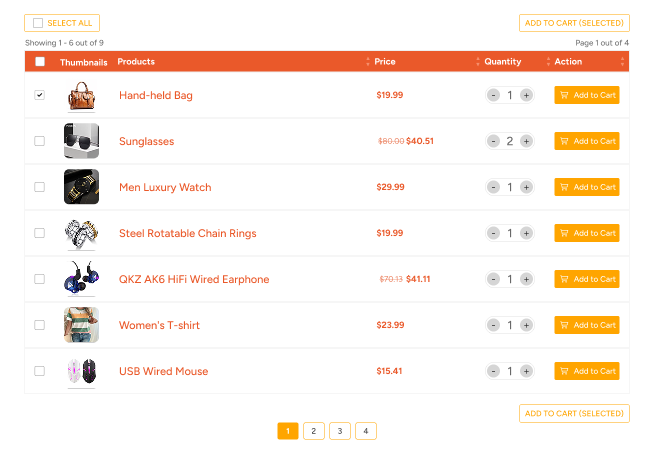654x451 pixels.
Task: Click the Women's T-shirt thumbnail
Action: click(x=81, y=325)
